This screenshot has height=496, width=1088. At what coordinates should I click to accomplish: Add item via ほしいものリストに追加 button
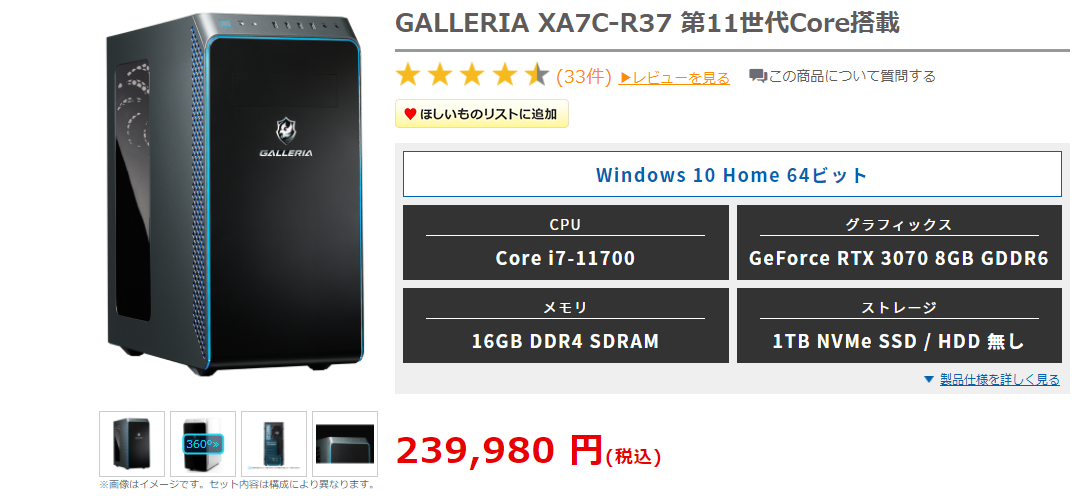pyautogui.click(x=482, y=114)
